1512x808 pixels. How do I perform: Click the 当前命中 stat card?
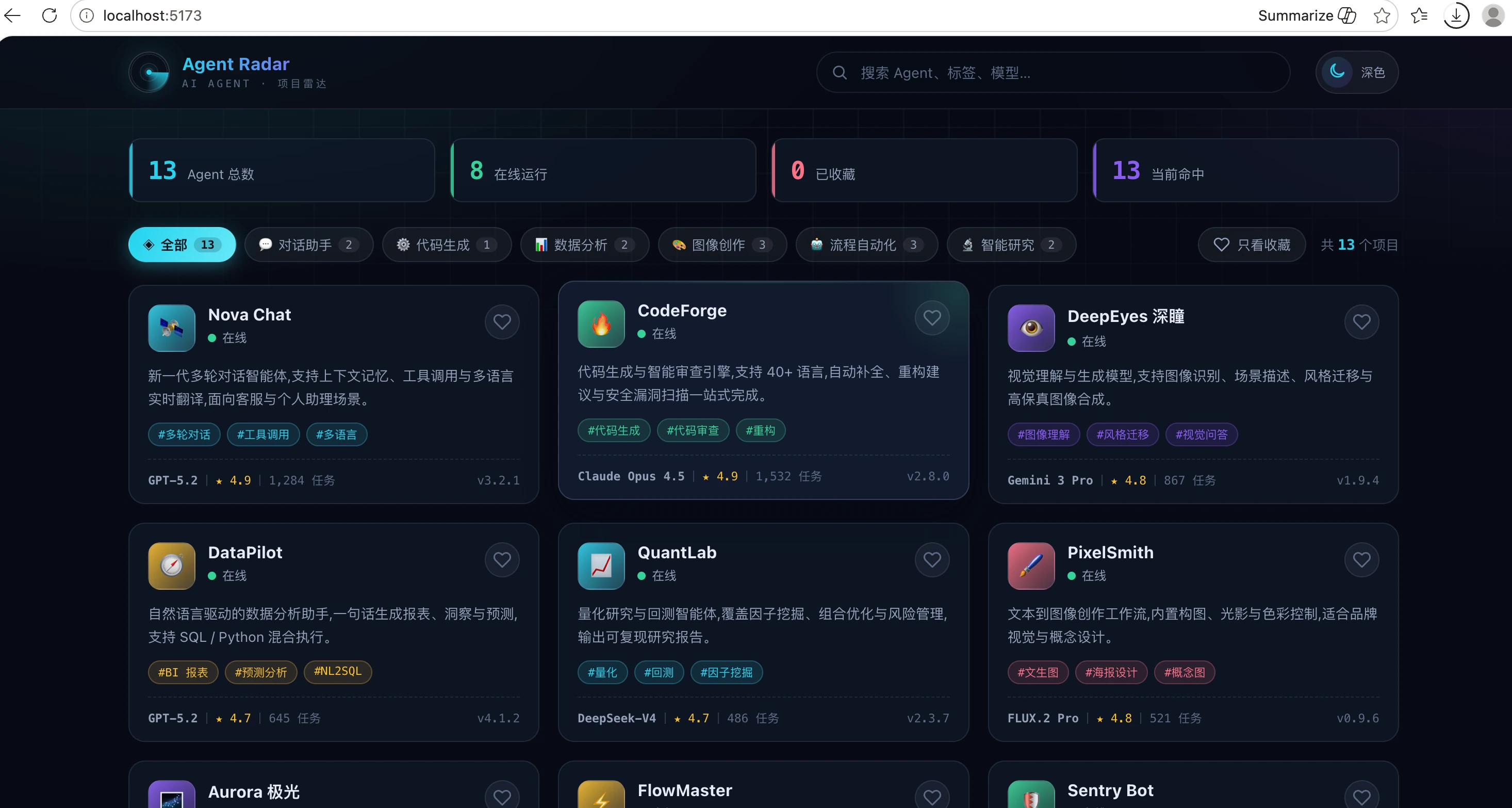[1245, 170]
